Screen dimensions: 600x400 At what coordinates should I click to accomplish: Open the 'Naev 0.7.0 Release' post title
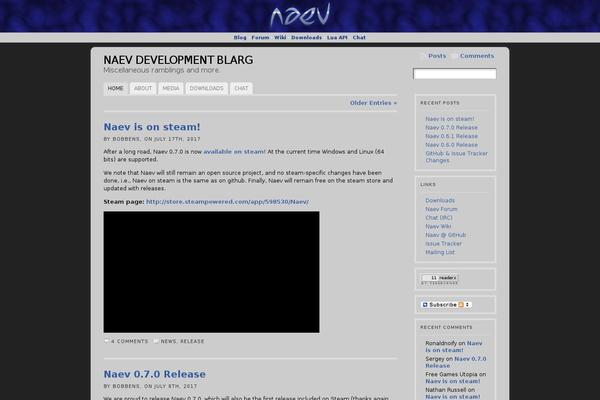coord(155,374)
